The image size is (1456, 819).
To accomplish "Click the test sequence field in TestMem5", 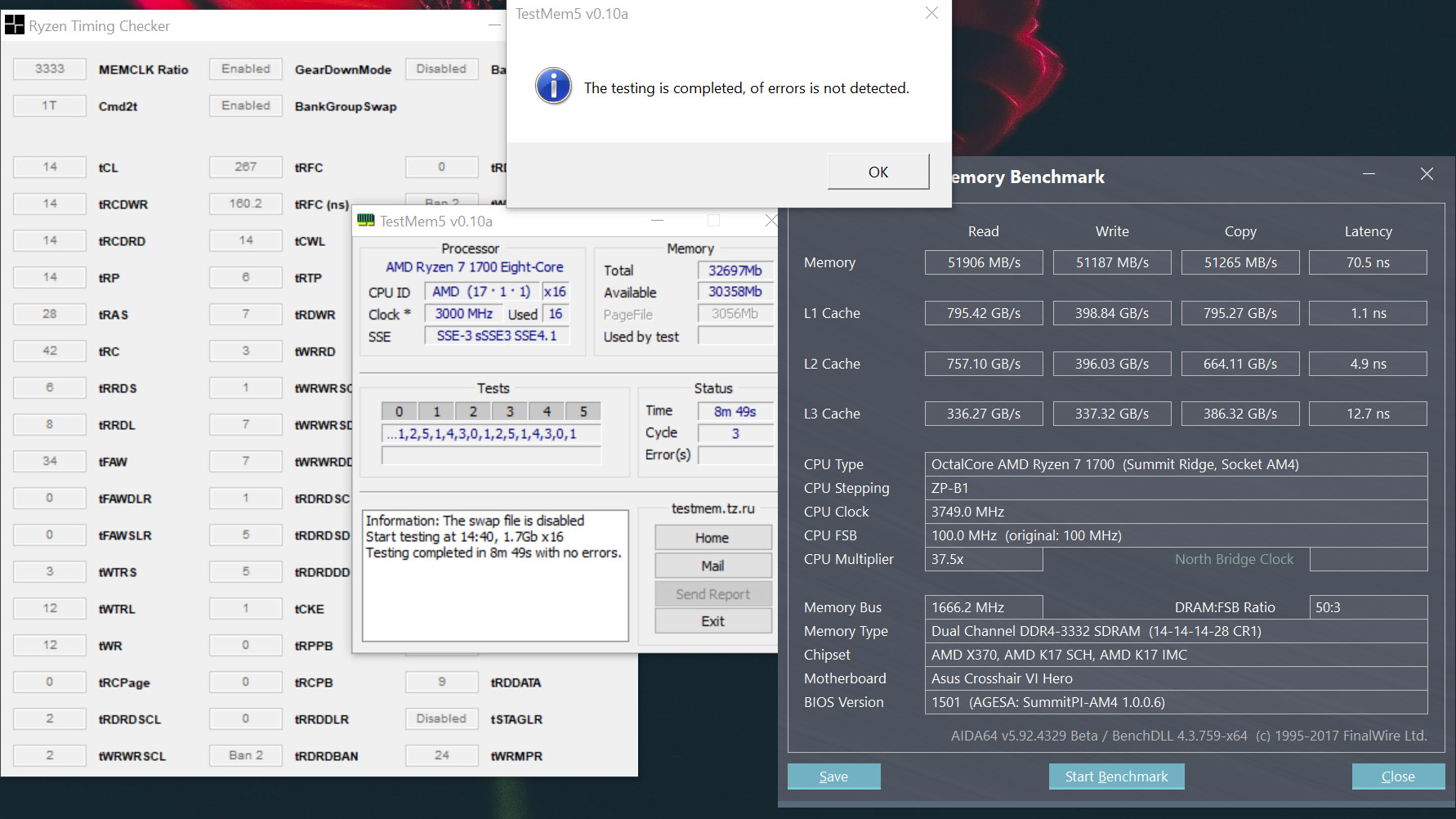I will [491, 434].
